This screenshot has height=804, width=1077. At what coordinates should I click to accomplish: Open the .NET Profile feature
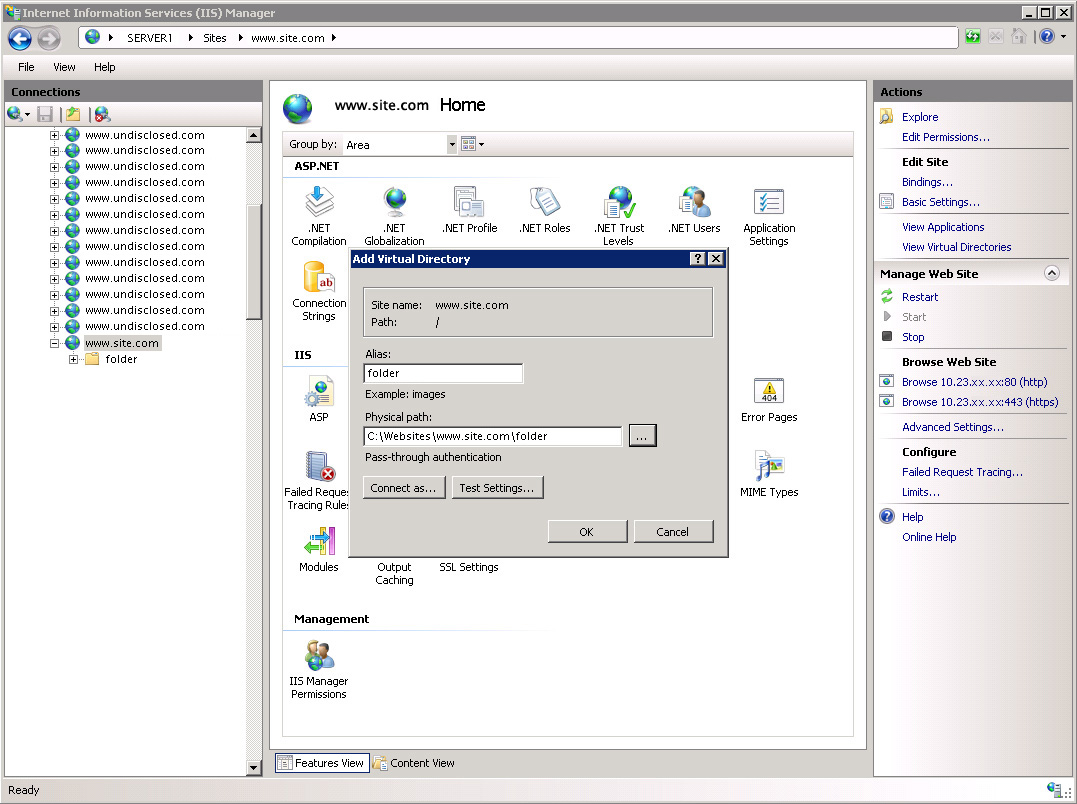[x=470, y=210]
